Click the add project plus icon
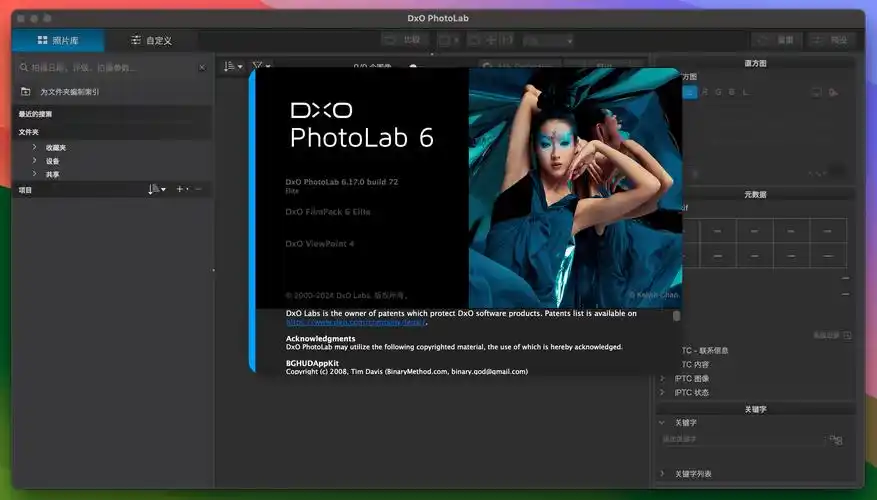The image size is (877, 500). click(x=180, y=189)
